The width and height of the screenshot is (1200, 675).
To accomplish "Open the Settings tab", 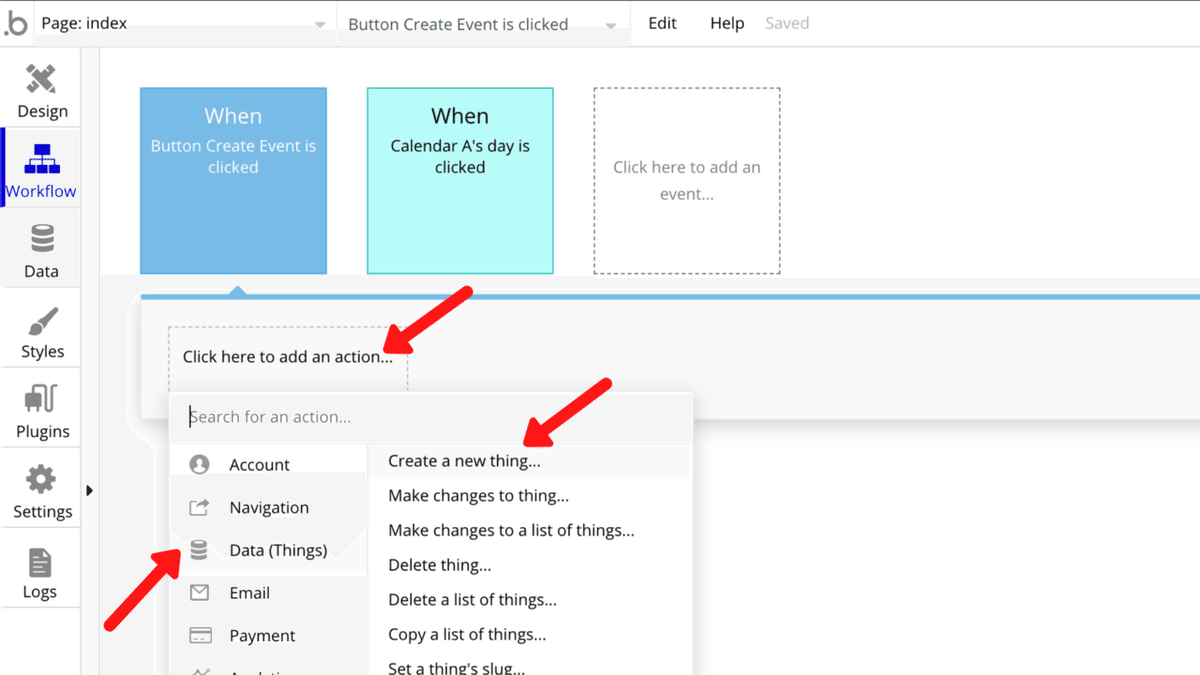I will click(41, 488).
